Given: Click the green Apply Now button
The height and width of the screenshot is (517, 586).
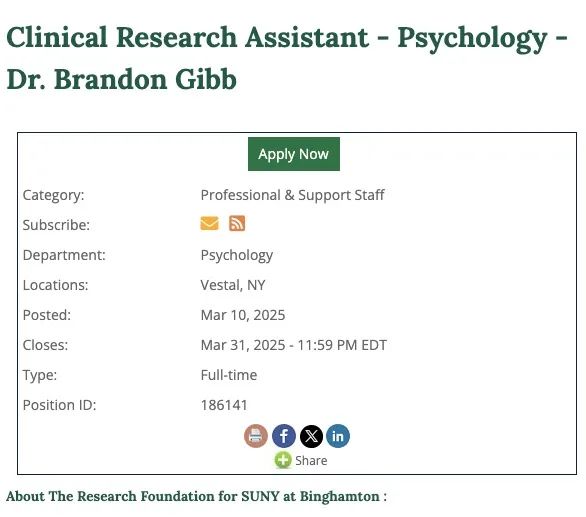Looking at the screenshot, I should pos(294,154).
